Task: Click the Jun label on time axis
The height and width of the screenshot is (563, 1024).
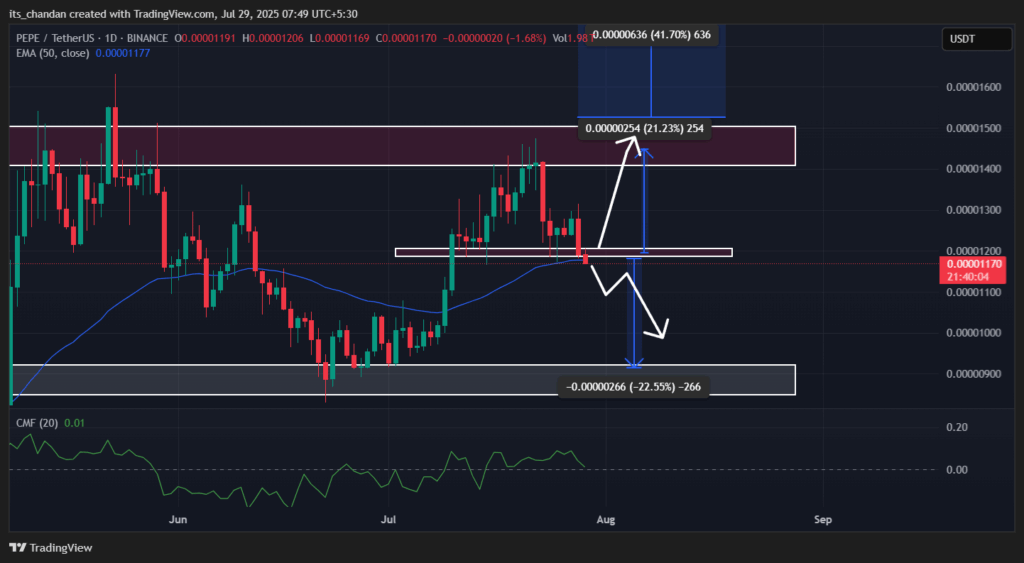Action: (178, 520)
